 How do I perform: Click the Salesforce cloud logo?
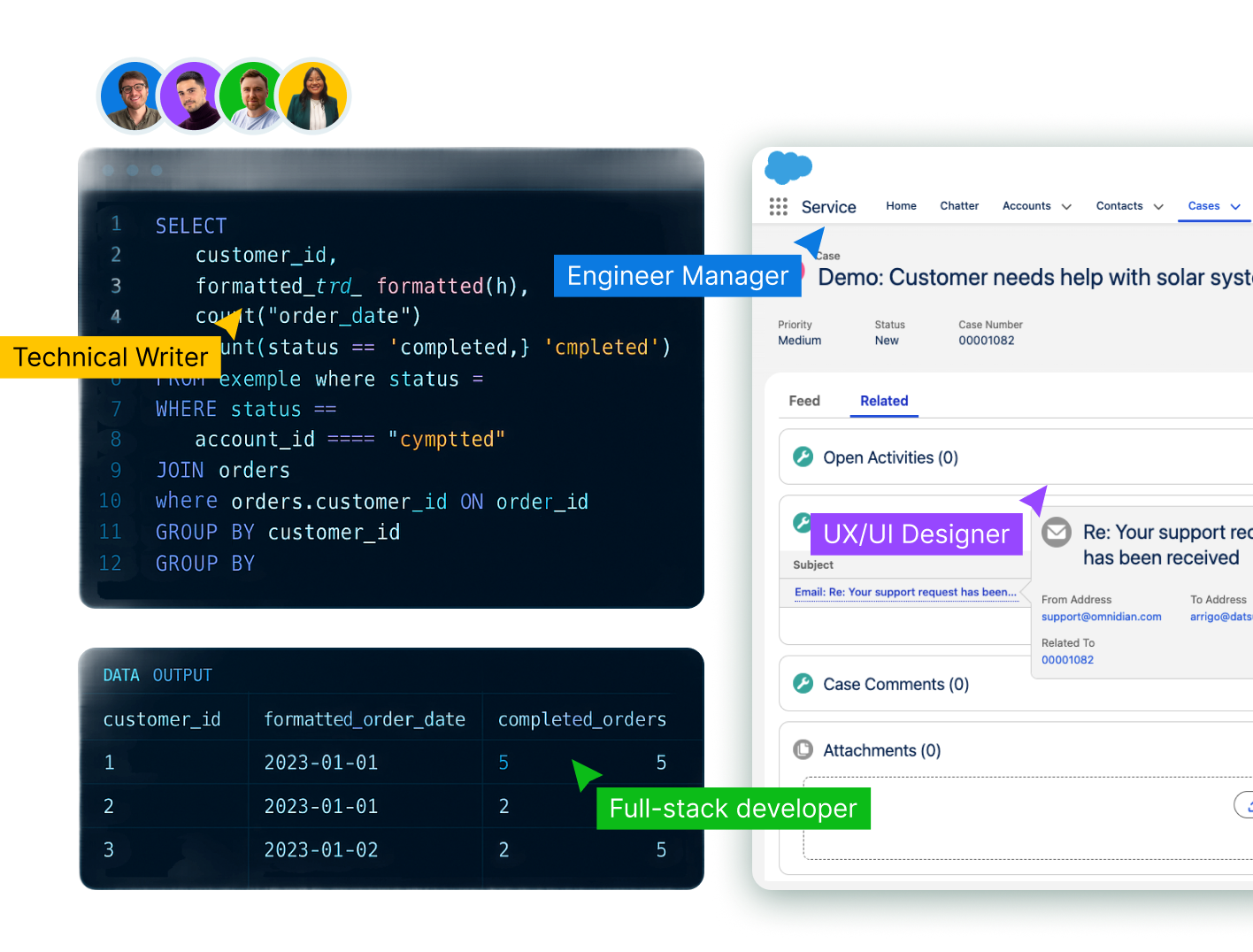pyautogui.click(x=788, y=166)
